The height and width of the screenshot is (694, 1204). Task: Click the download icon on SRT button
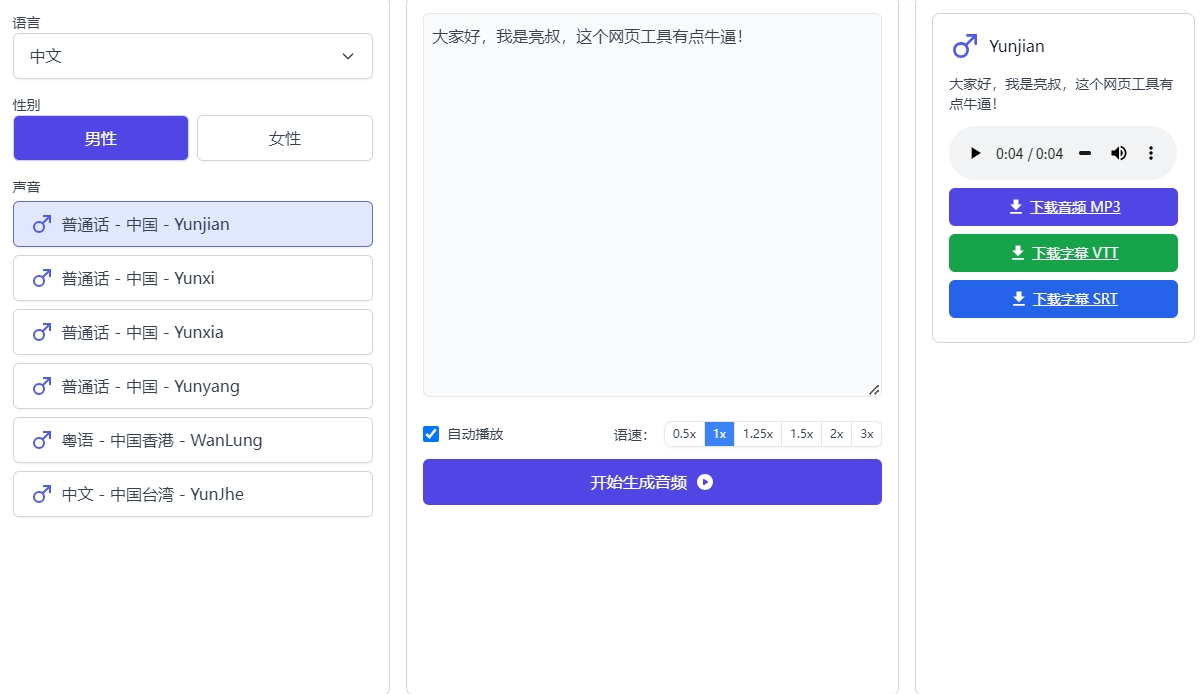pos(1019,299)
